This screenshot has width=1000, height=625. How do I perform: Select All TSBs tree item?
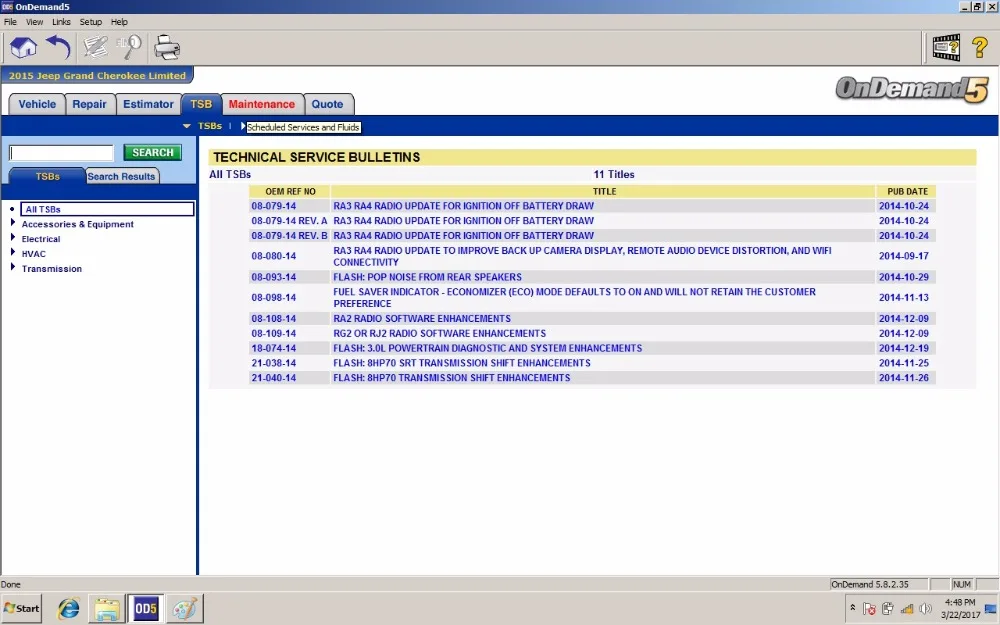coord(107,209)
